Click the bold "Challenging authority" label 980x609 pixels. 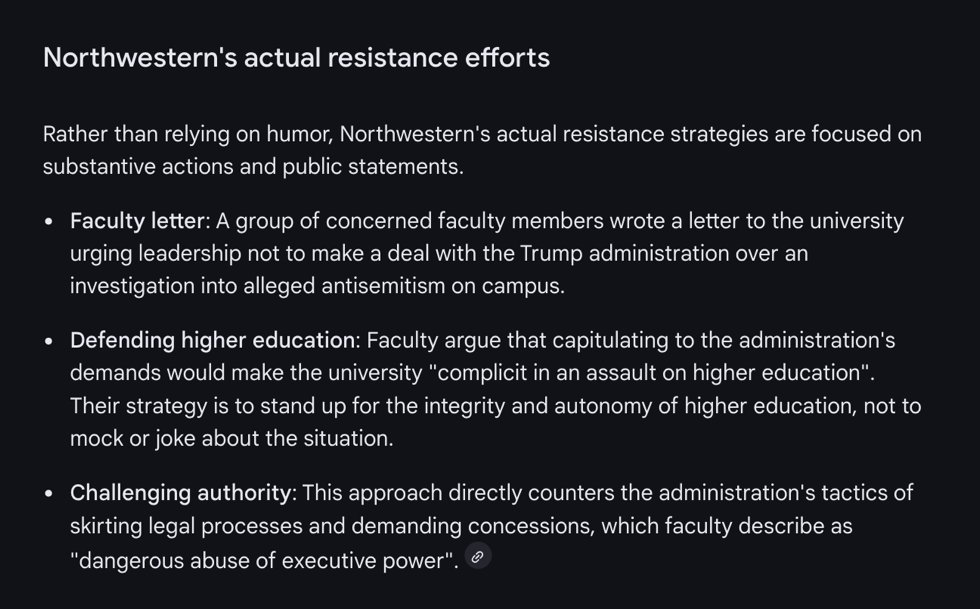182,493
